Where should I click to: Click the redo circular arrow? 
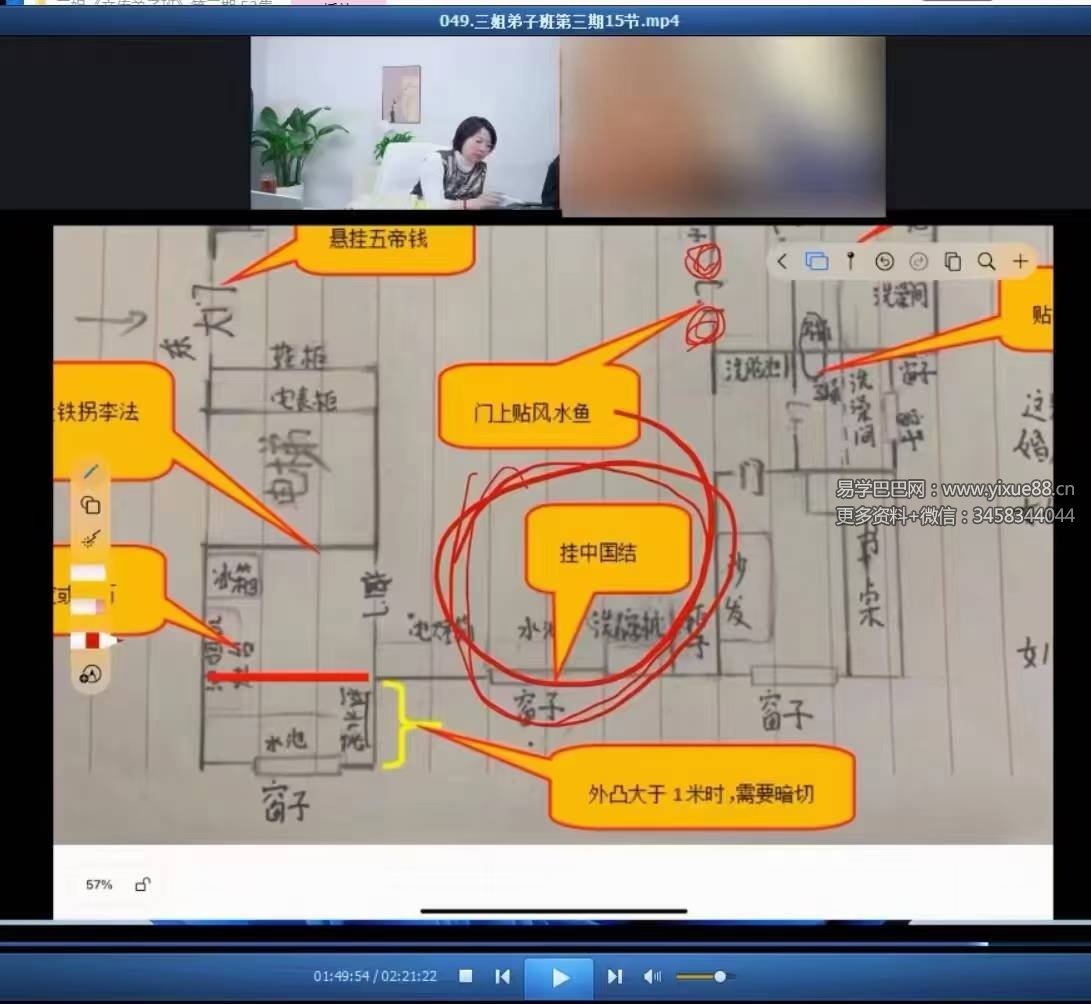pos(918,262)
